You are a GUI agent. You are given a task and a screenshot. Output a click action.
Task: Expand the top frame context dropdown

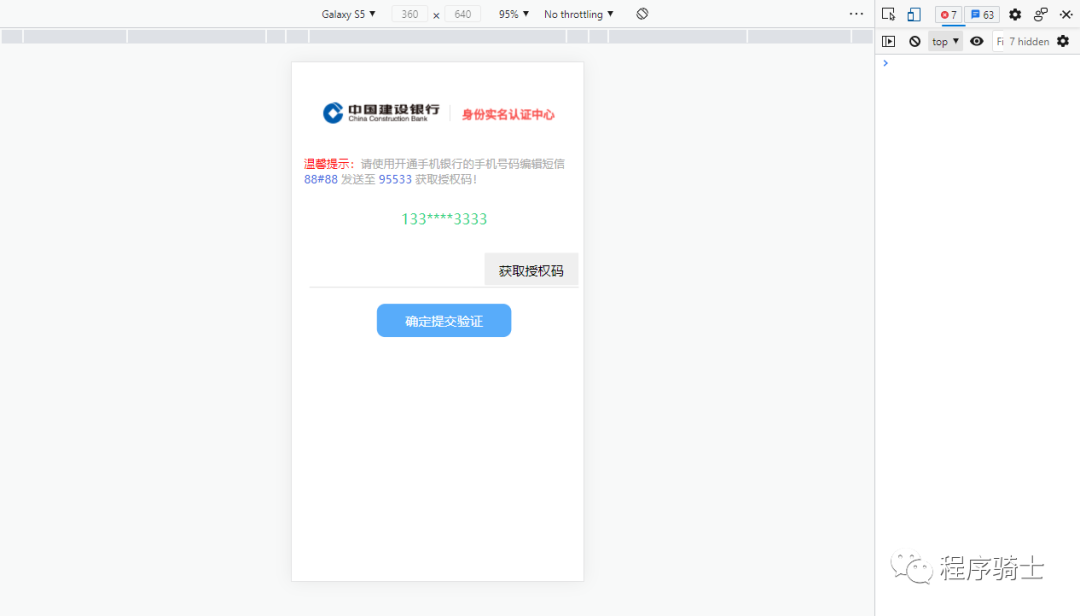pyautogui.click(x=944, y=41)
